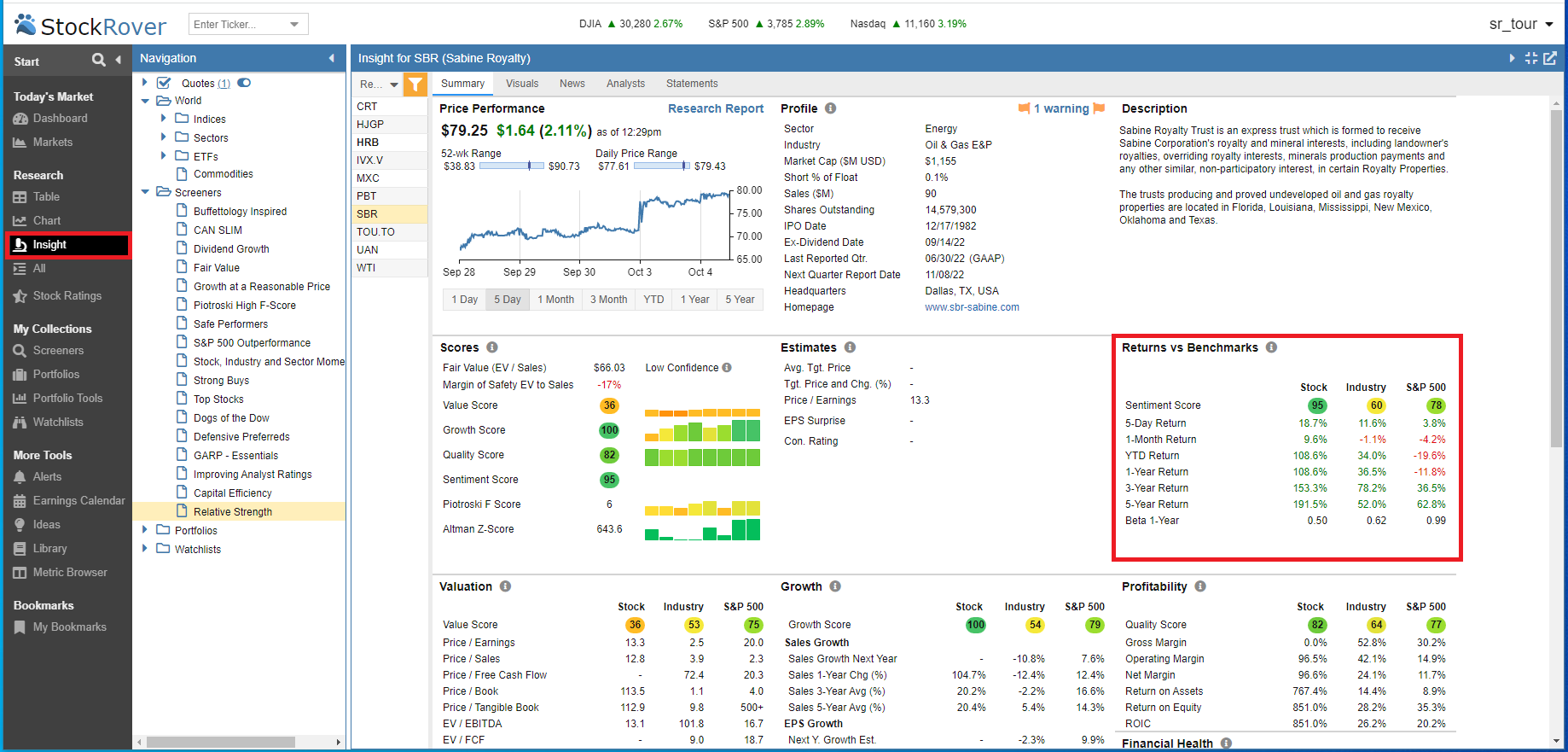Open the Dogs of the Dow screener
This screenshot has width=1568, height=752.
pos(230,418)
